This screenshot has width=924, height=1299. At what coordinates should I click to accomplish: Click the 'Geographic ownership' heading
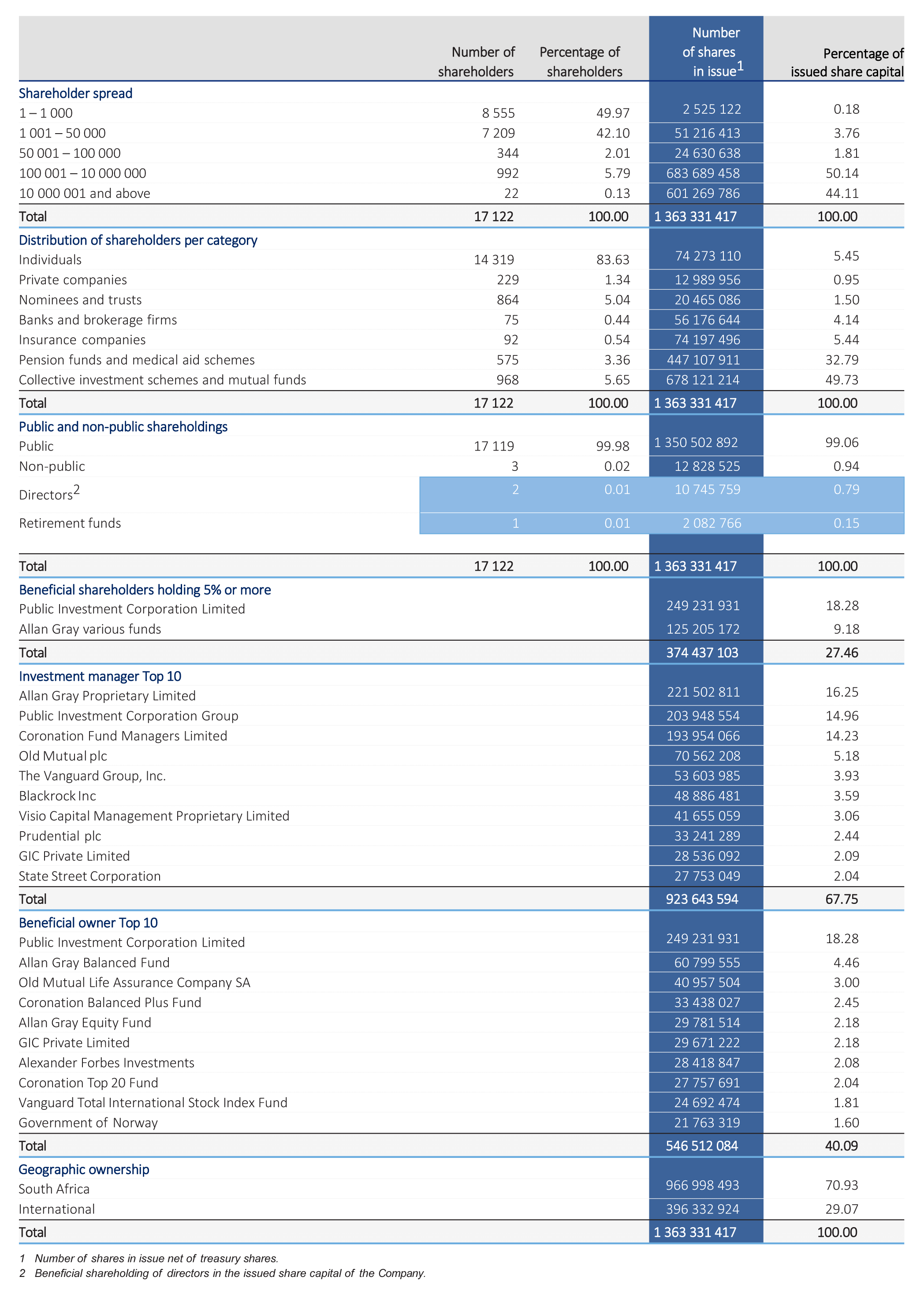tap(84, 1170)
